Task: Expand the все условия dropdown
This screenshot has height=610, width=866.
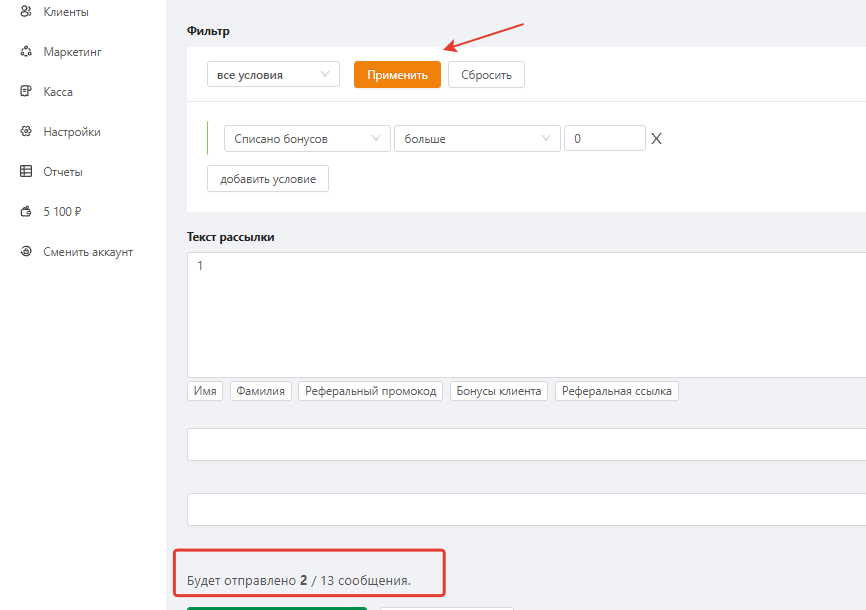Action: point(273,75)
